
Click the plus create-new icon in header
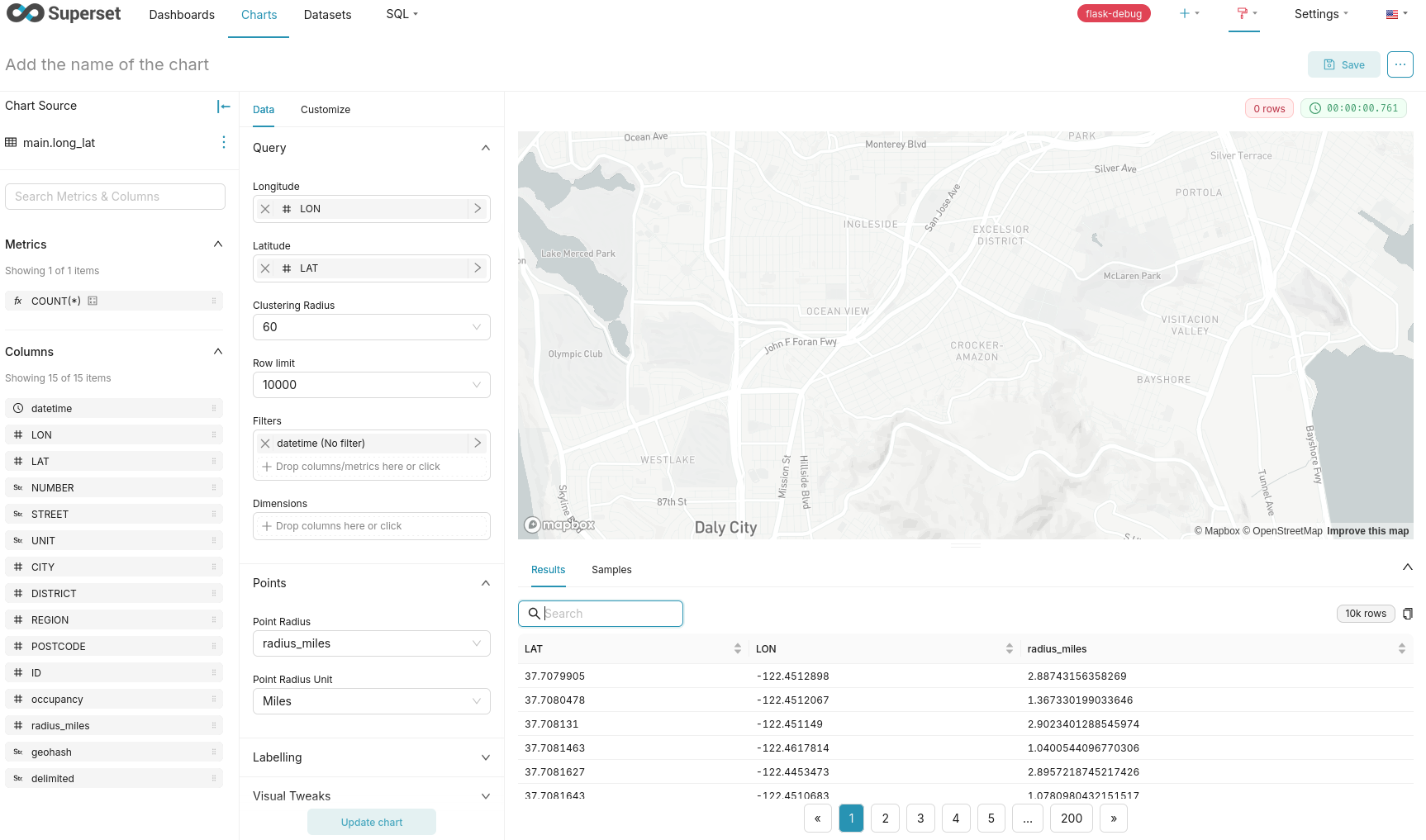point(1190,14)
